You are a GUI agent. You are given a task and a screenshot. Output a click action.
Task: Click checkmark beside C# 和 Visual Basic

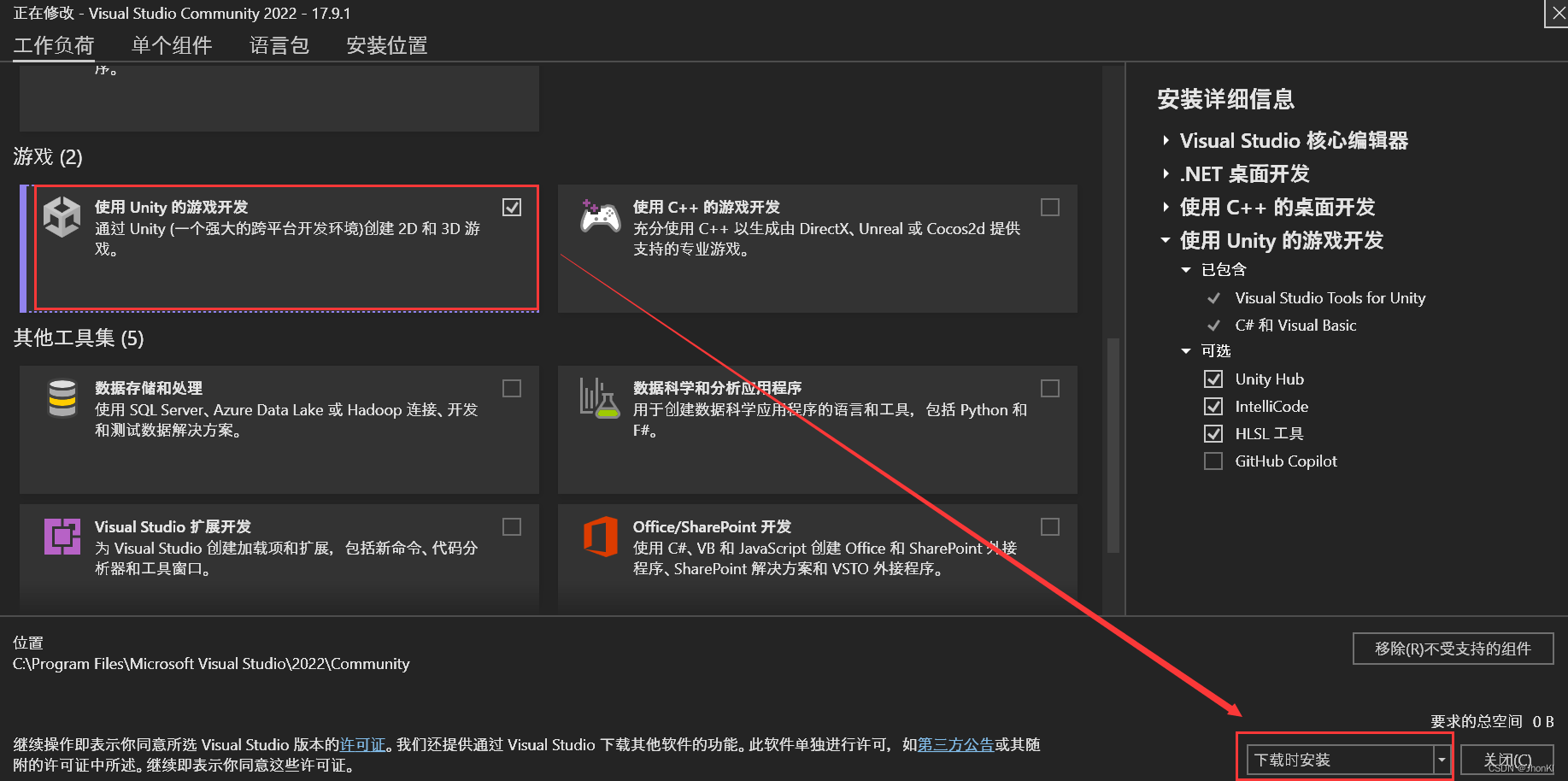(x=1213, y=326)
